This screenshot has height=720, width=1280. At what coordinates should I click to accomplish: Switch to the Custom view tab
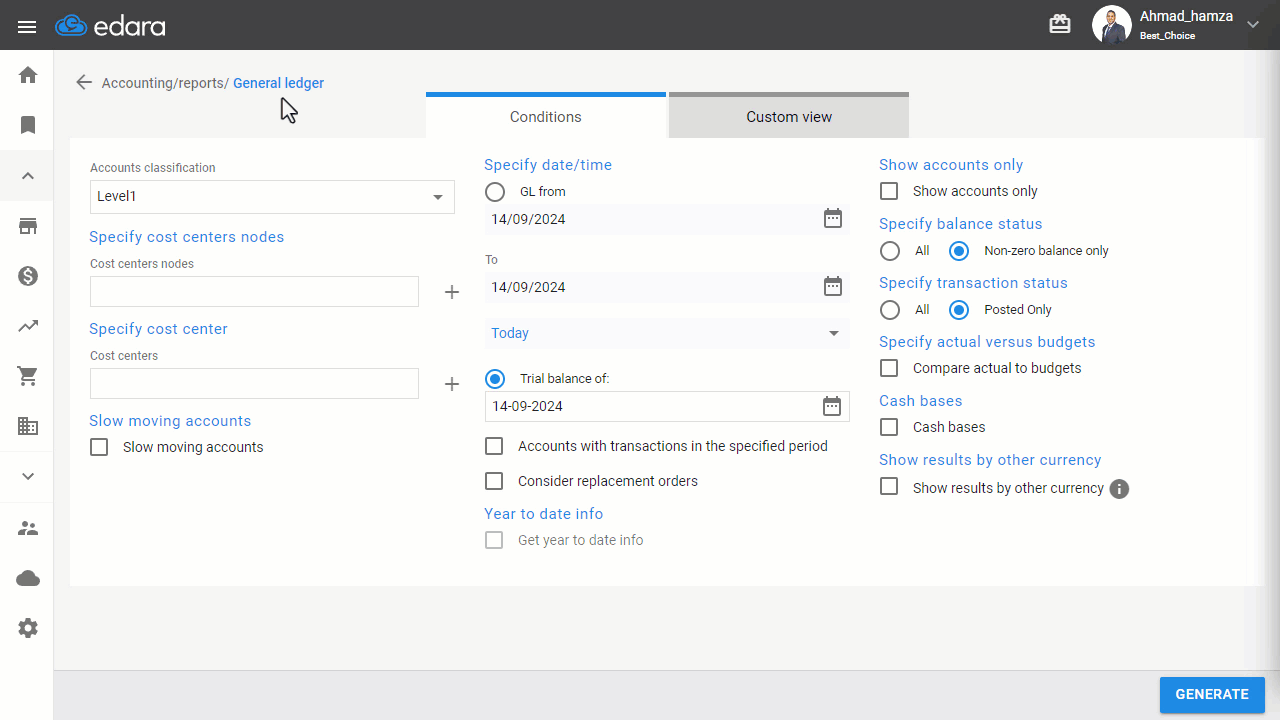[789, 115]
